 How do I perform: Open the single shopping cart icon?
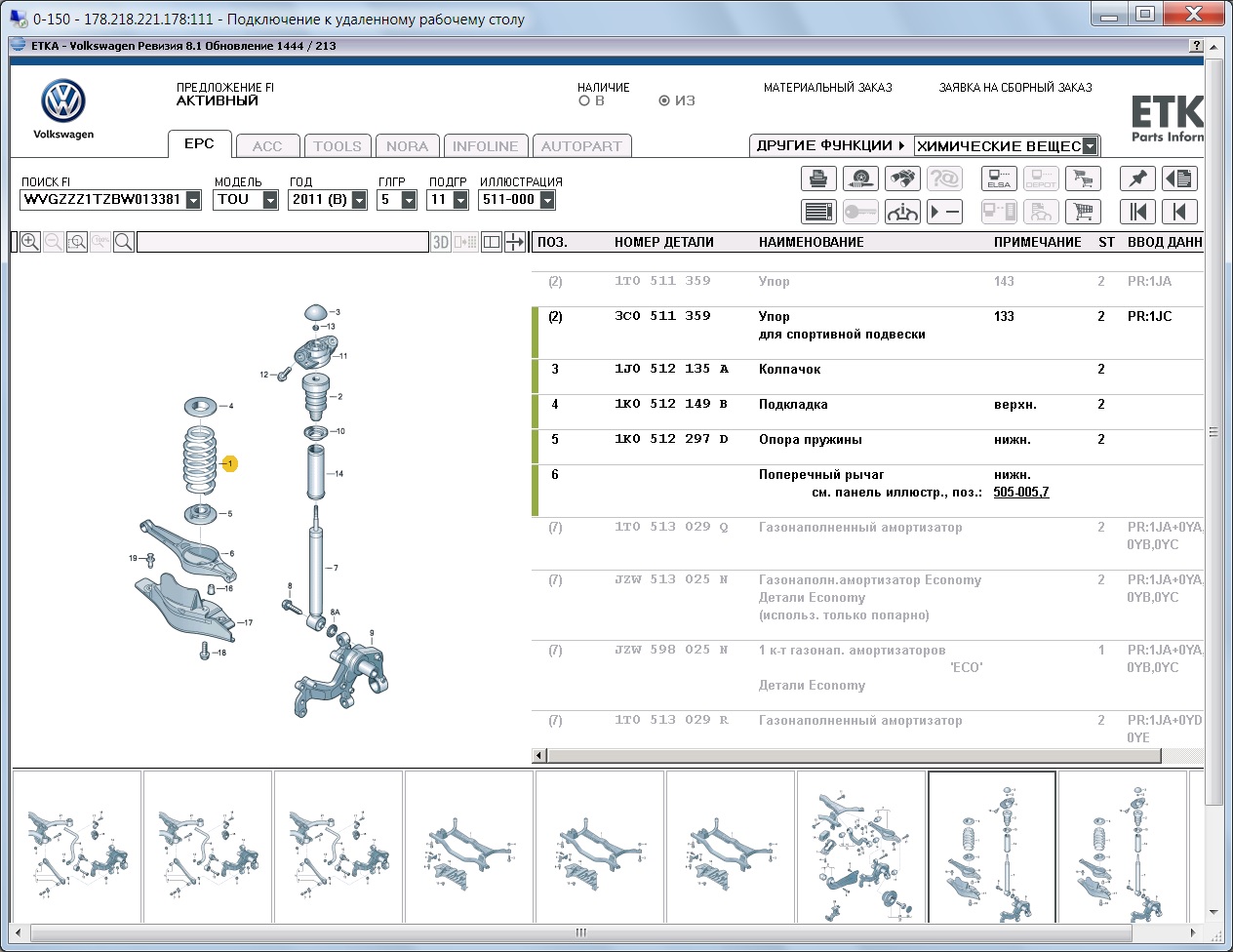click(x=1083, y=212)
